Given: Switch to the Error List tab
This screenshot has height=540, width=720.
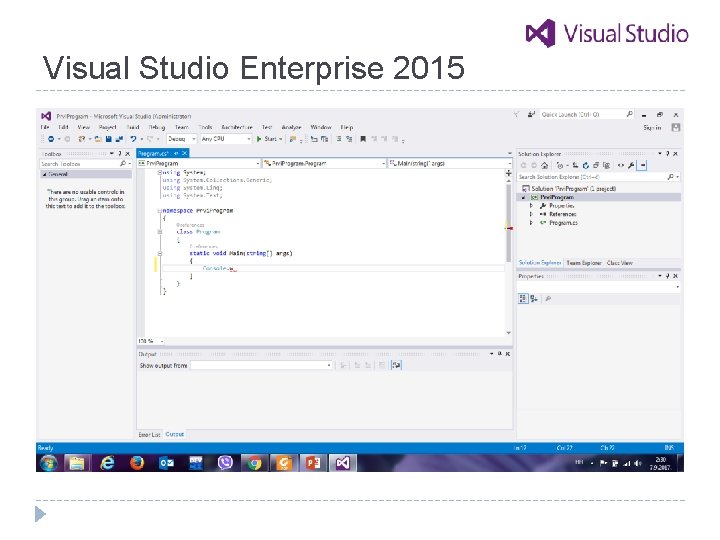Looking at the screenshot, I should [x=149, y=434].
